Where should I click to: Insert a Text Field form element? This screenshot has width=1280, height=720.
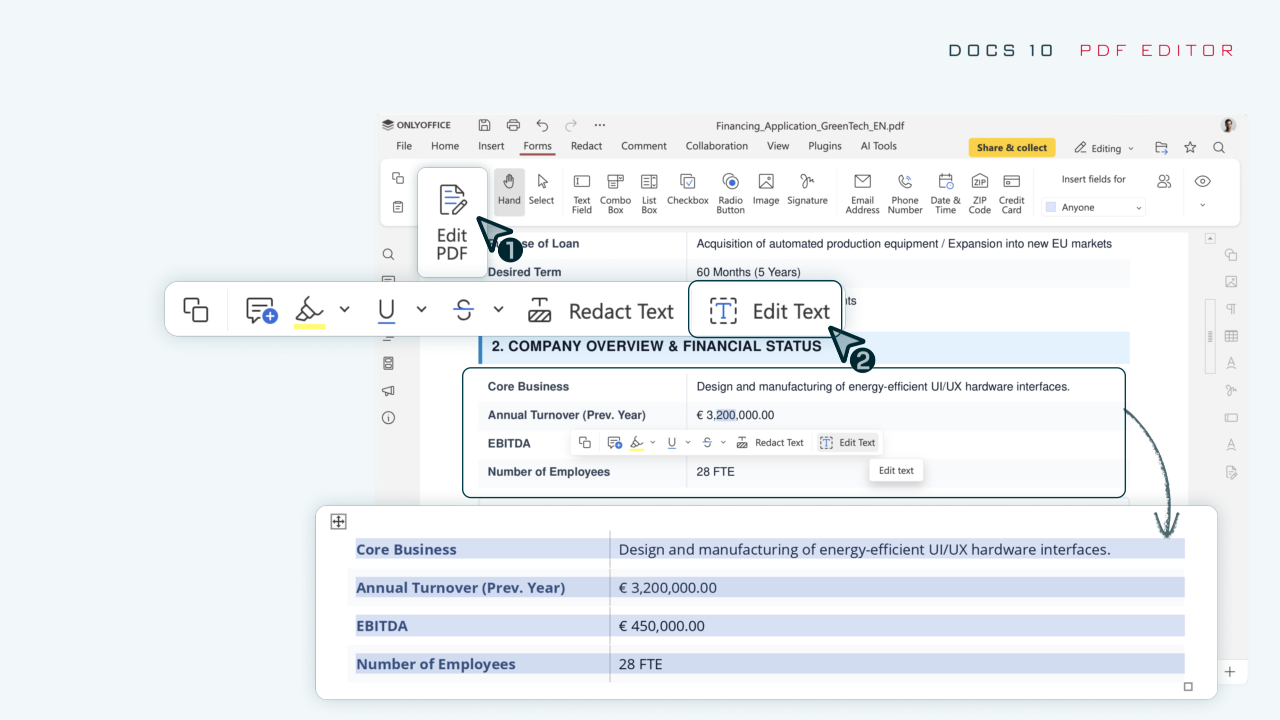pyautogui.click(x=581, y=192)
